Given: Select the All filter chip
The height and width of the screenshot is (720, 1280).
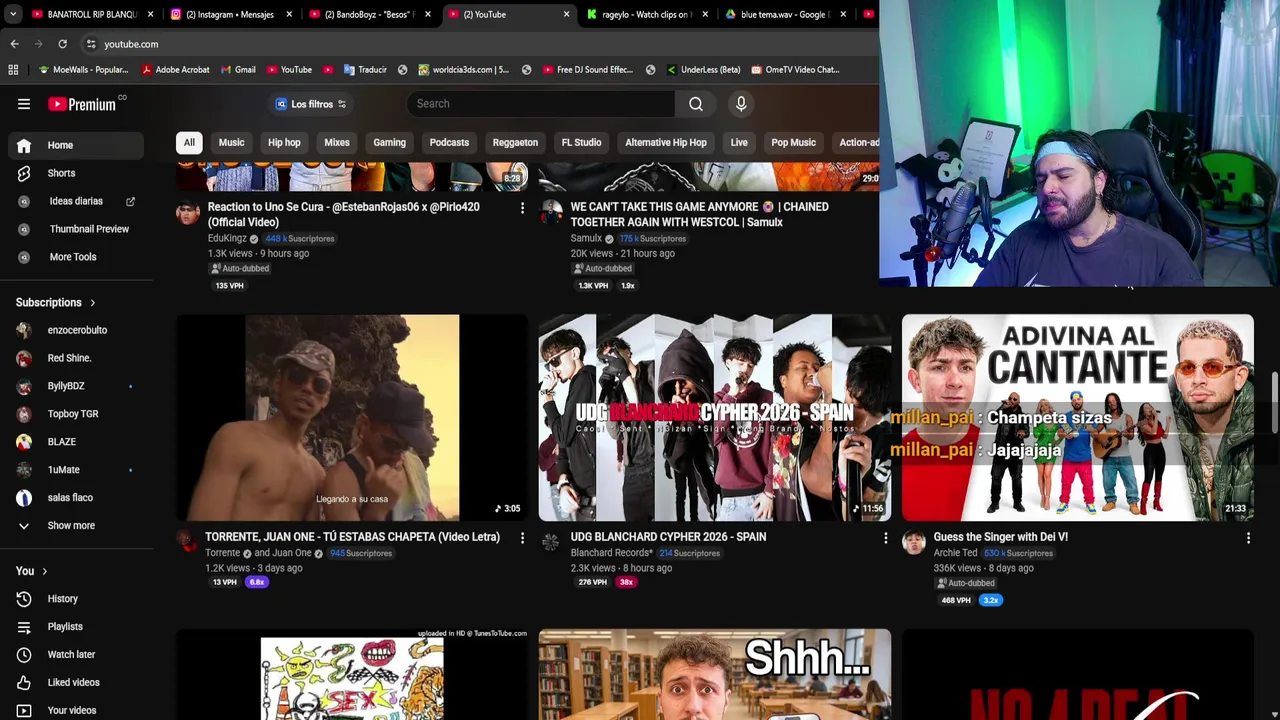Looking at the screenshot, I should (x=189, y=142).
